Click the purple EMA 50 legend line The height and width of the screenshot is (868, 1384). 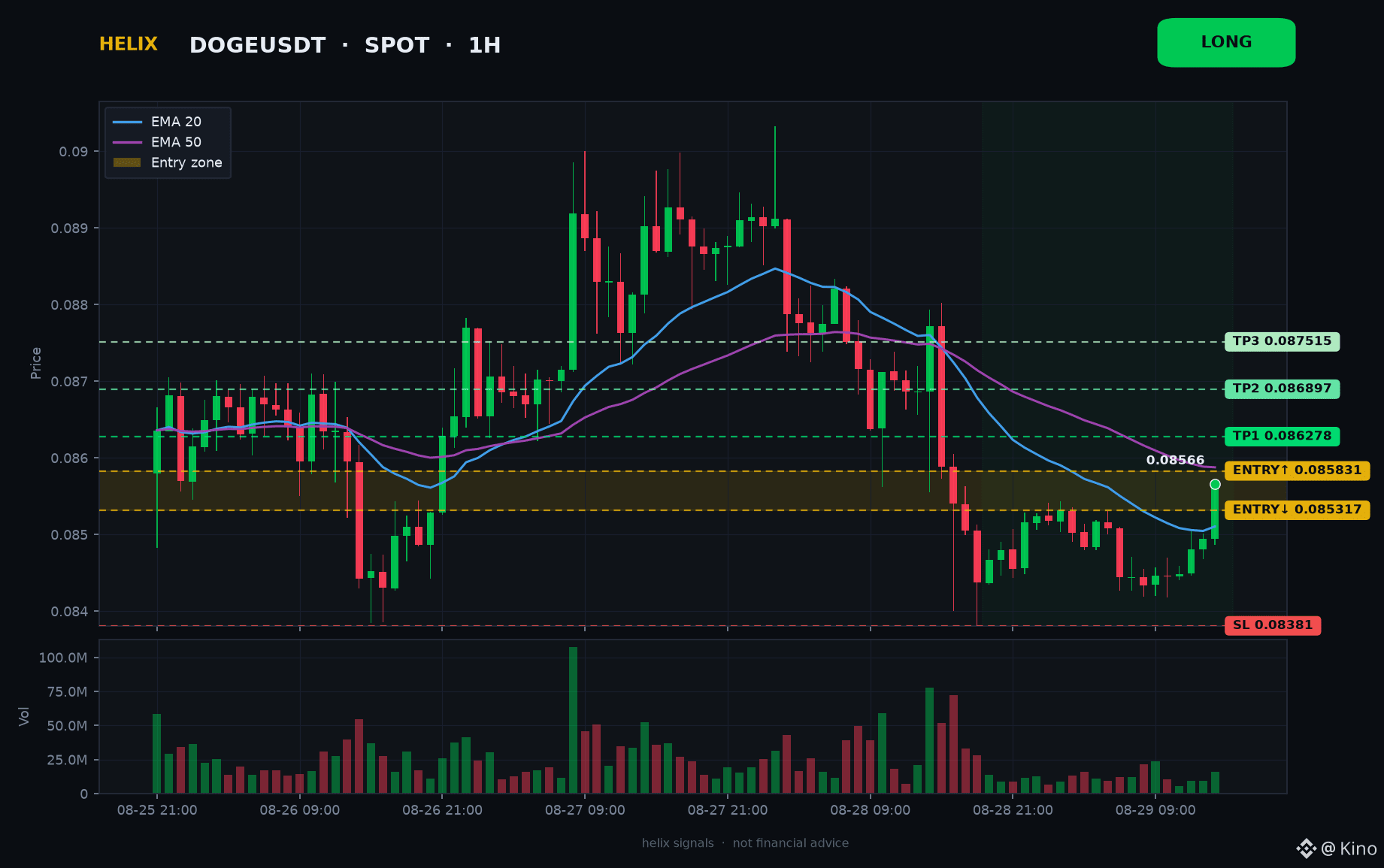click(x=127, y=142)
